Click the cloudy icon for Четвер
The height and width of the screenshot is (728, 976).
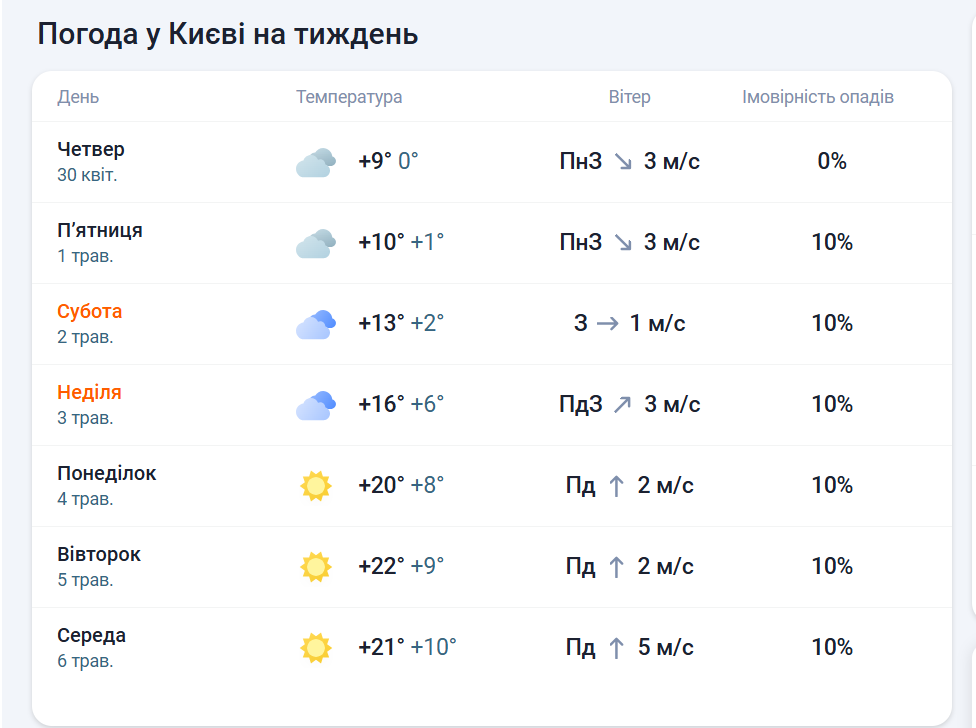pos(315,162)
